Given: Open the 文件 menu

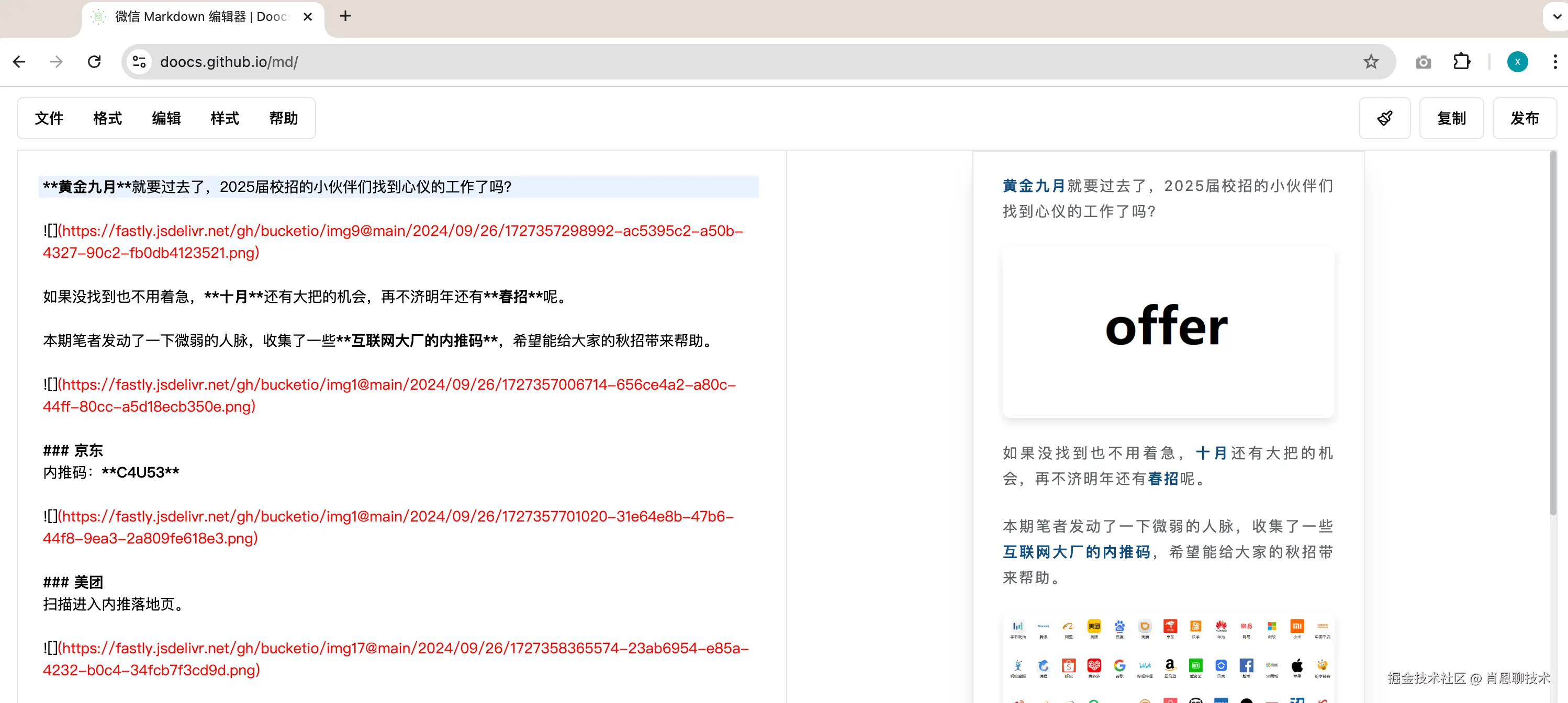Looking at the screenshot, I should pos(49,118).
